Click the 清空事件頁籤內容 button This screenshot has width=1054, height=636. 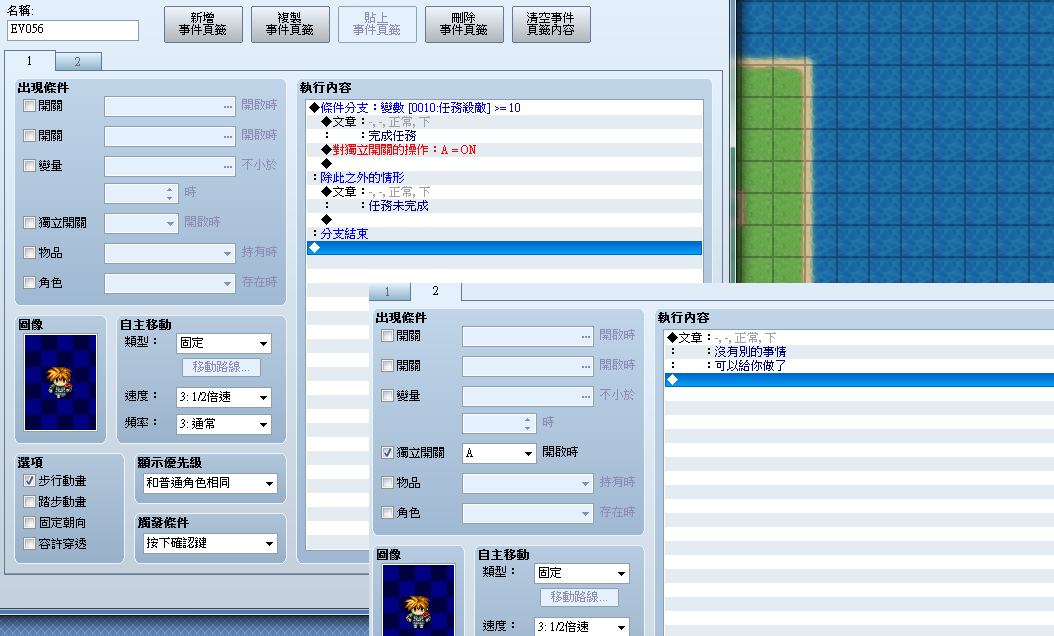(x=551, y=24)
